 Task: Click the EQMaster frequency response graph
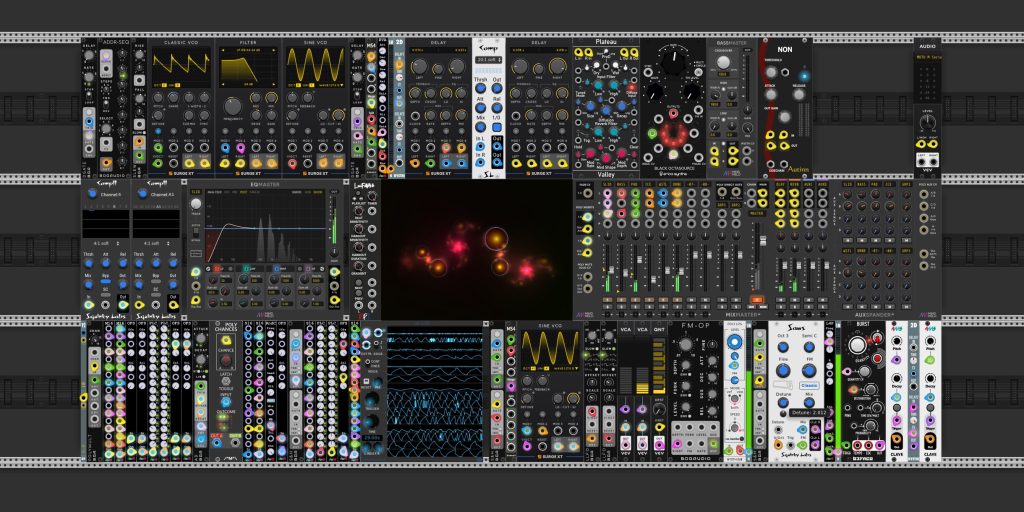point(265,227)
